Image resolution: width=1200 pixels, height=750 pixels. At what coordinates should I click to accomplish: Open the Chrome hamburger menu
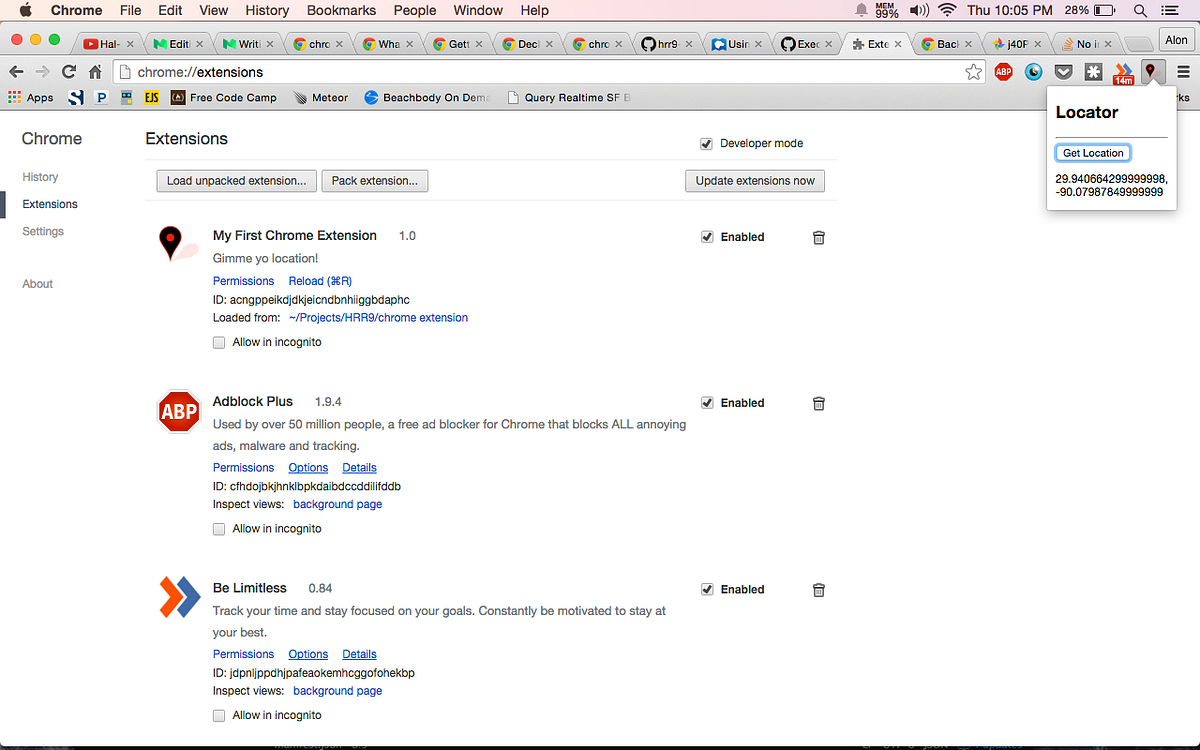[x=1183, y=72]
